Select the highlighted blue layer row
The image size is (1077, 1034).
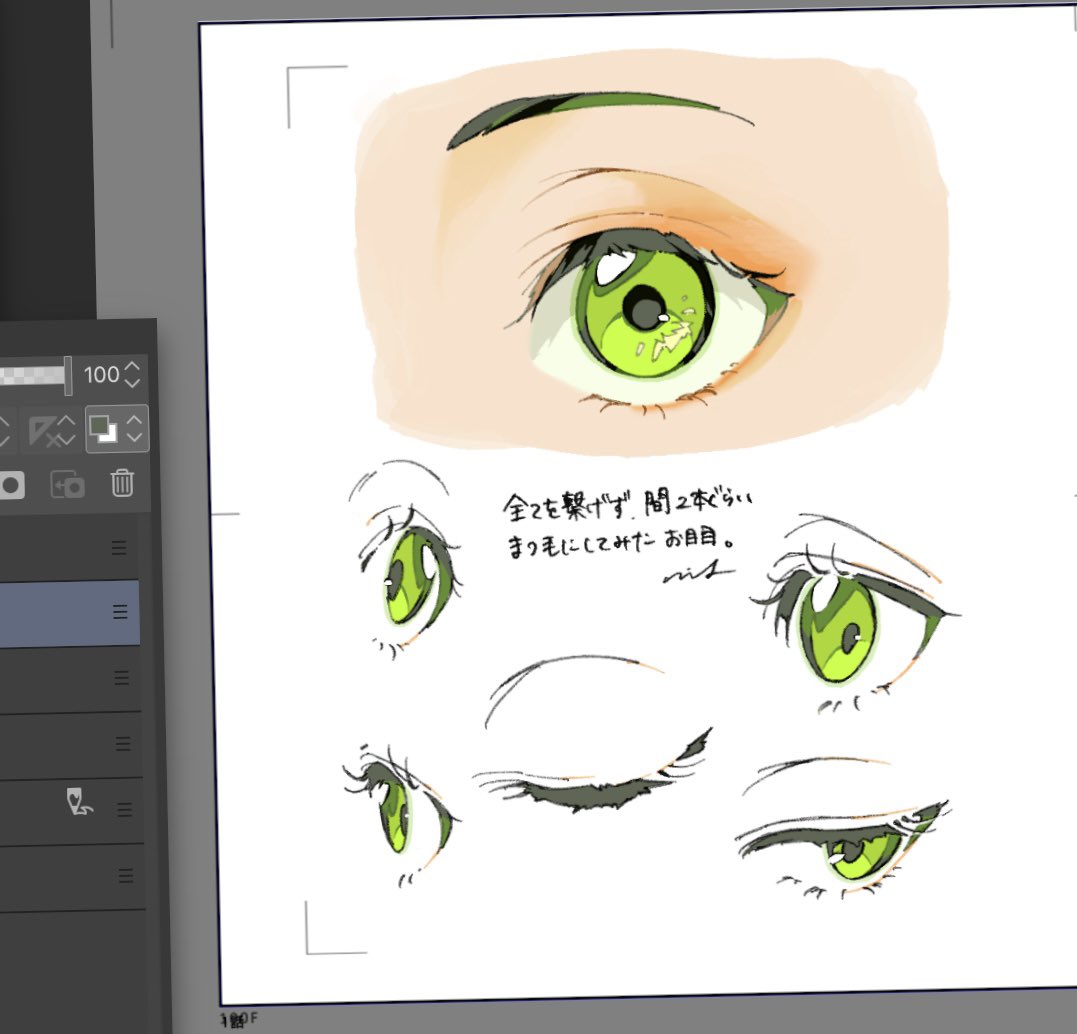(x=60, y=612)
